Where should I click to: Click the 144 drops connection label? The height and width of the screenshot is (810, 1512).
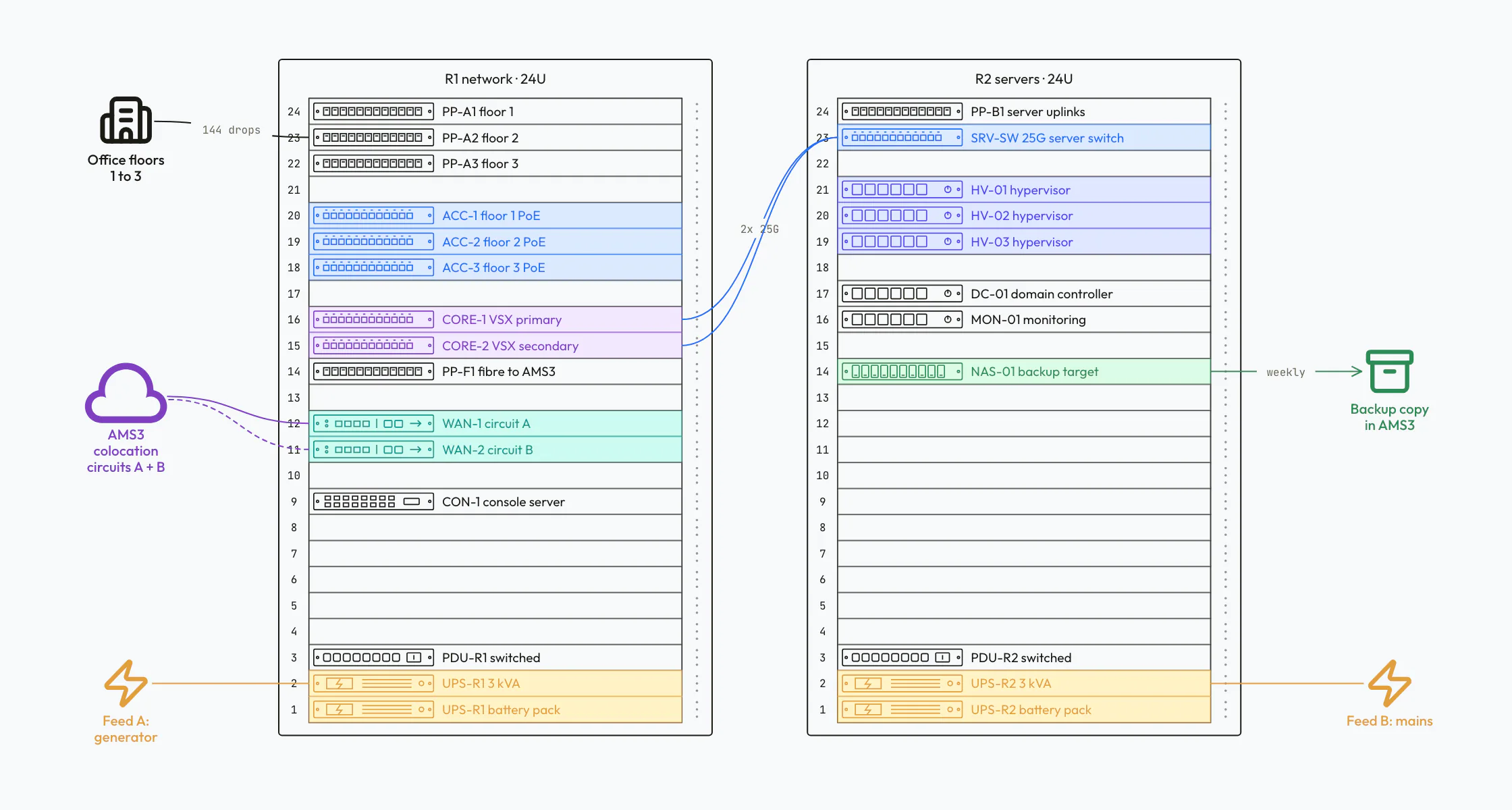[232, 130]
